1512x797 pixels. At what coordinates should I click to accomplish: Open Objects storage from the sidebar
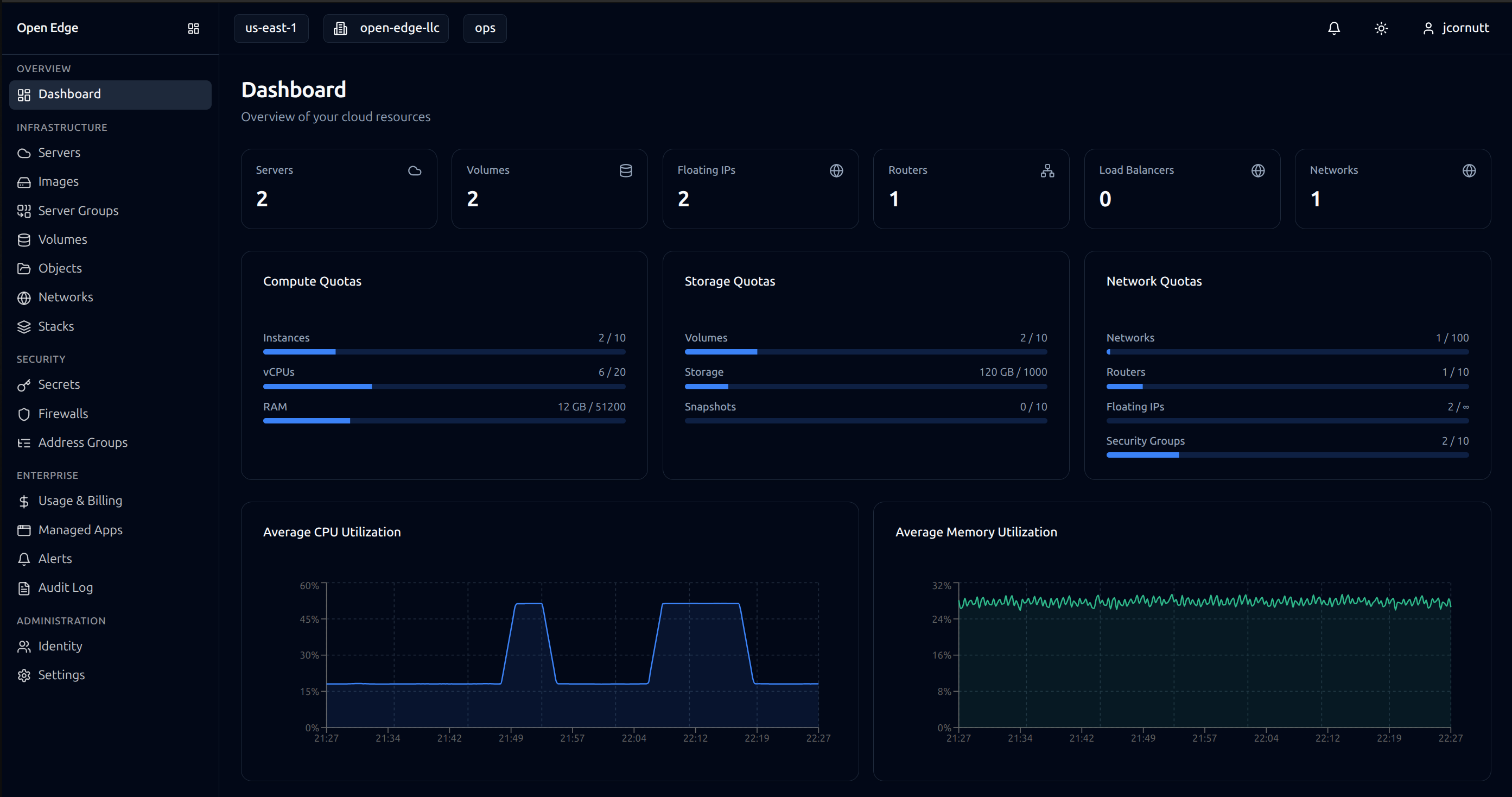(x=60, y=268)
